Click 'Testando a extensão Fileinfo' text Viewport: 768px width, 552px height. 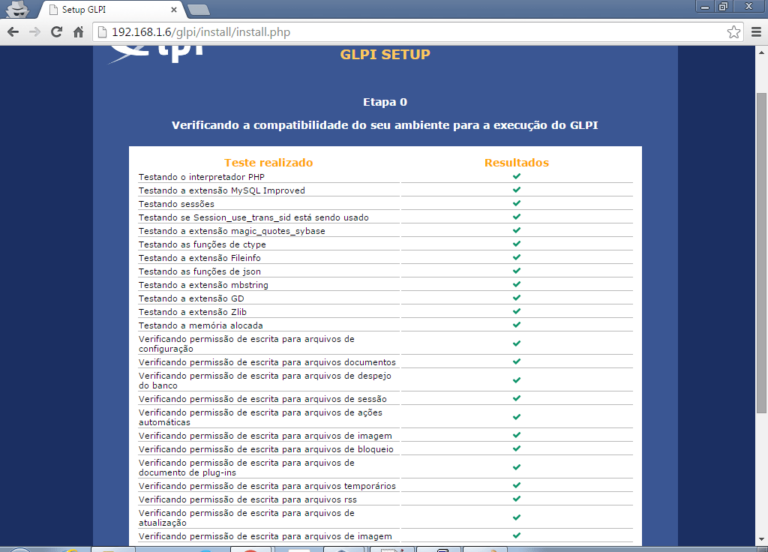tap(199, 258)
